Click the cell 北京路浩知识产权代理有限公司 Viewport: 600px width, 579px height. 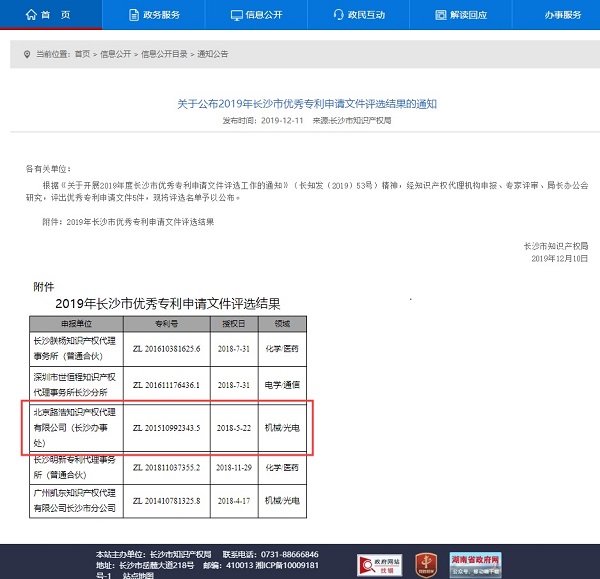[x=75, y=427]
